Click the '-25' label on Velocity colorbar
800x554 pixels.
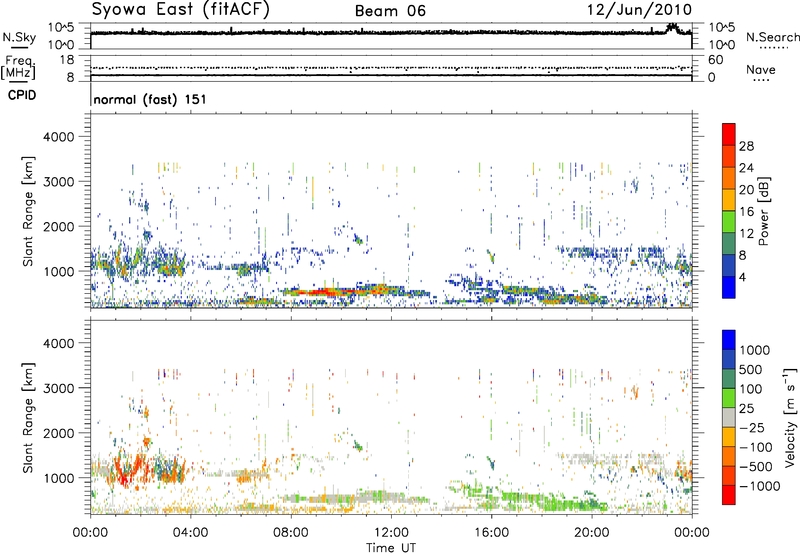coord(752,428)
